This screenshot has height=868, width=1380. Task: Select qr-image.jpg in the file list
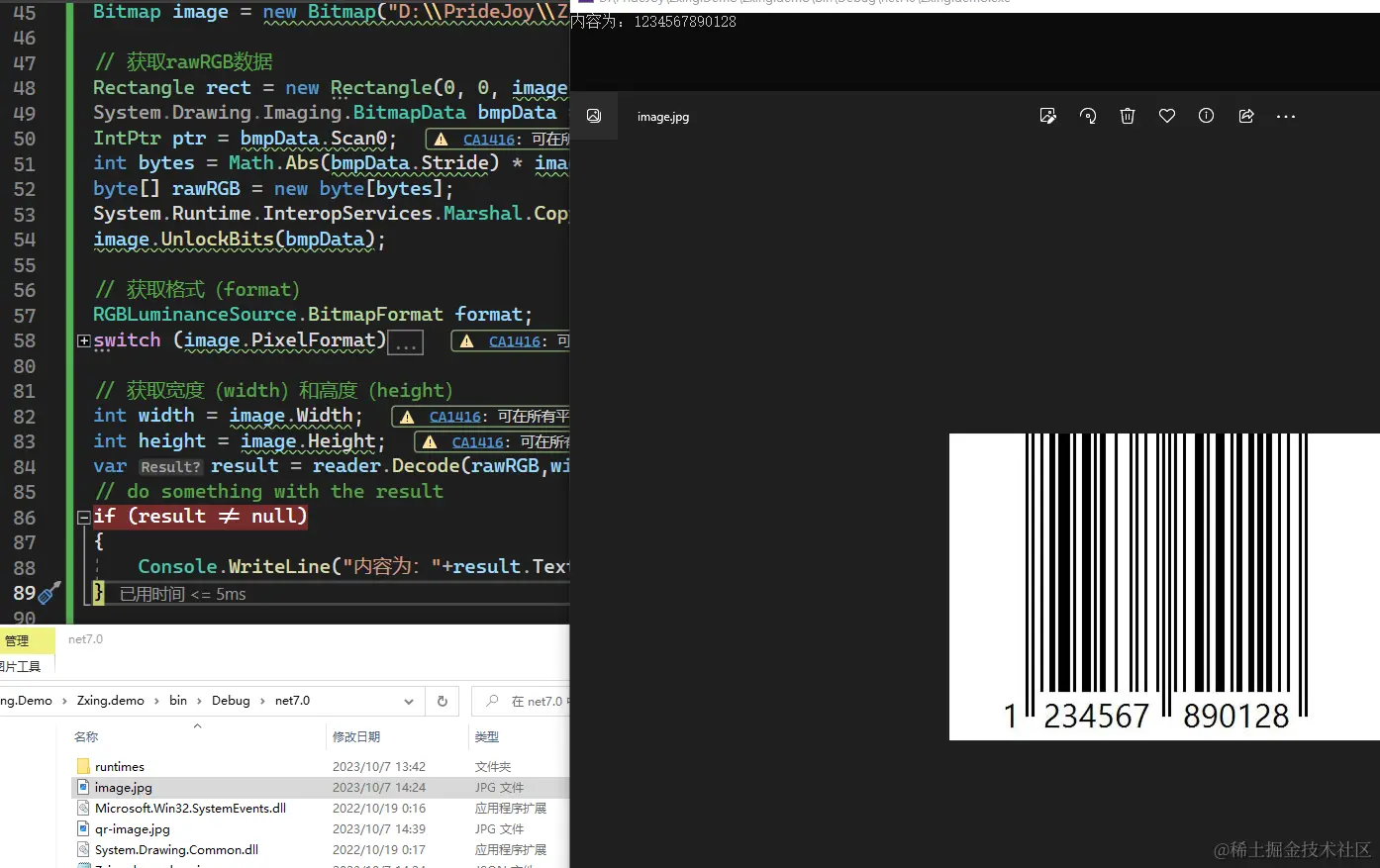click(x=133, y=829)
